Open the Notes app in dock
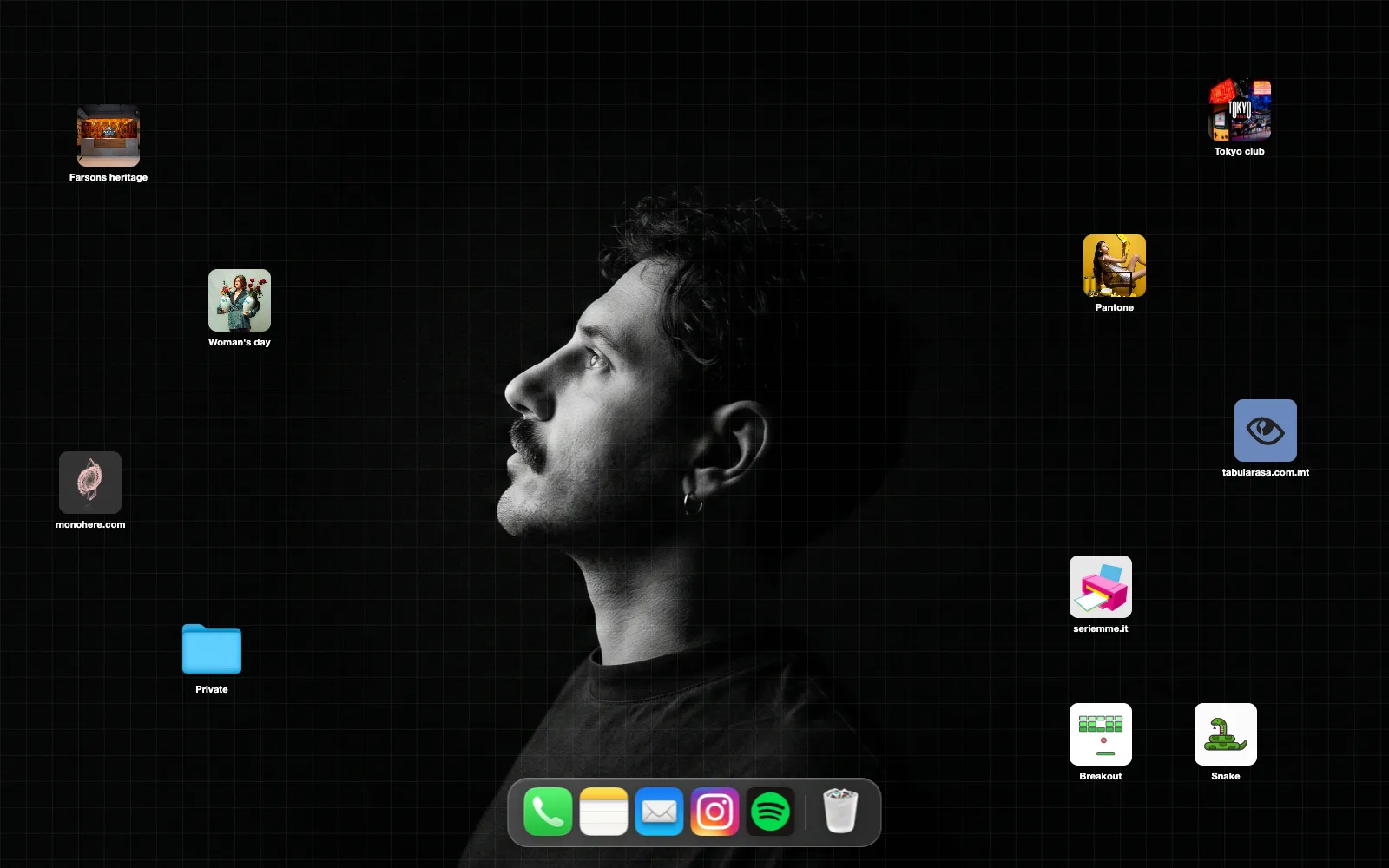Image resolution: width=1389 pixels, height=868 pixels. click(x=603, y=812)
